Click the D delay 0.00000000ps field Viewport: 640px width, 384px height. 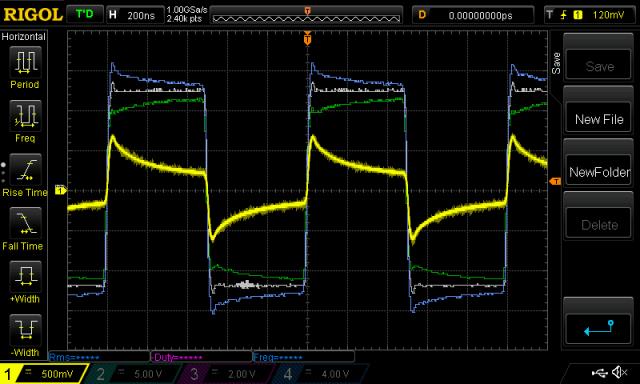(473, 16)
